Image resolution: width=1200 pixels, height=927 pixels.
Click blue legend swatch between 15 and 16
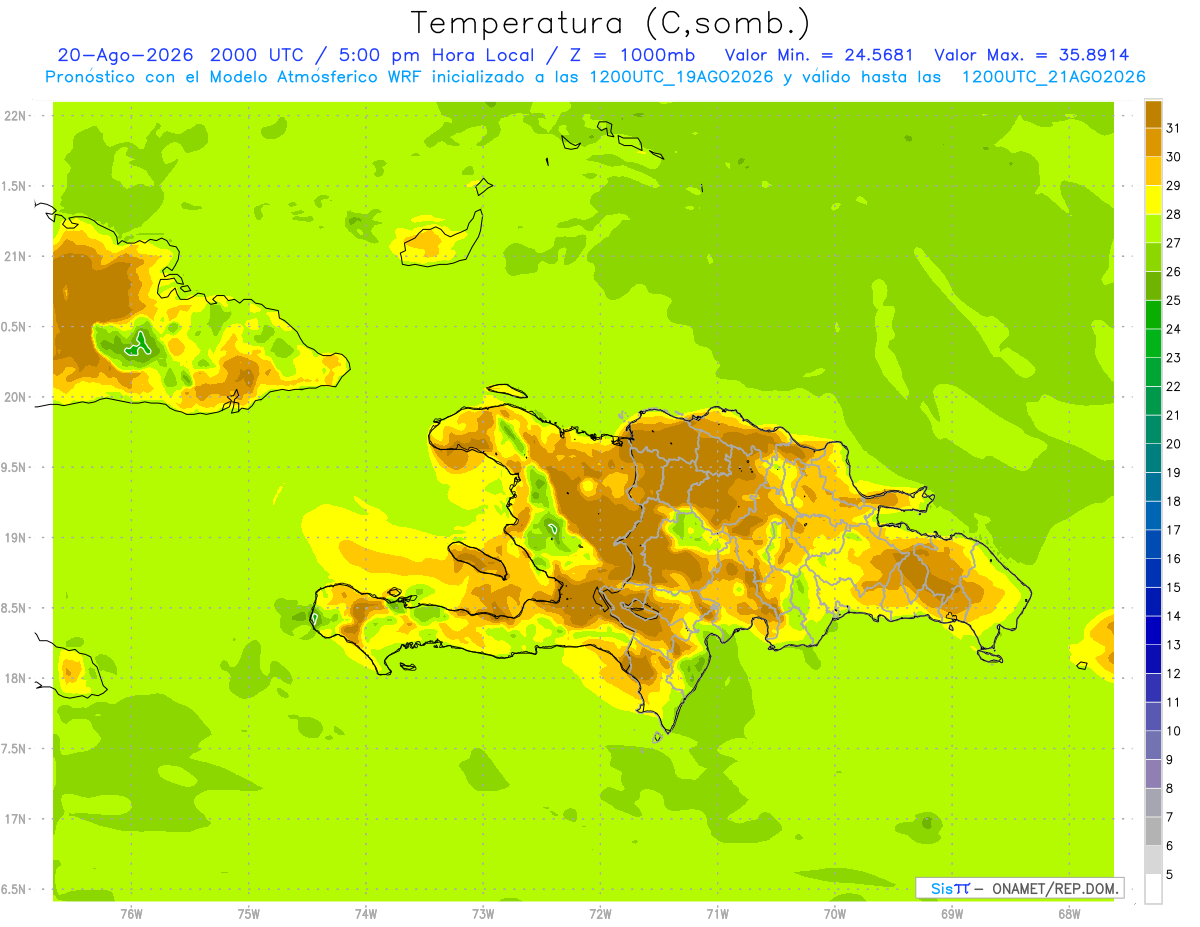tap(1153, 572)
